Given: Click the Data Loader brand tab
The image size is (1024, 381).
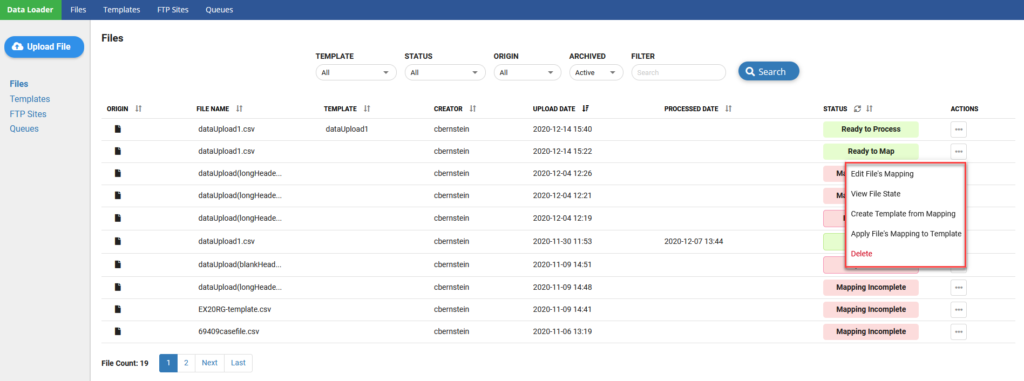Looking at the screenshot, I should coord(30,10).
